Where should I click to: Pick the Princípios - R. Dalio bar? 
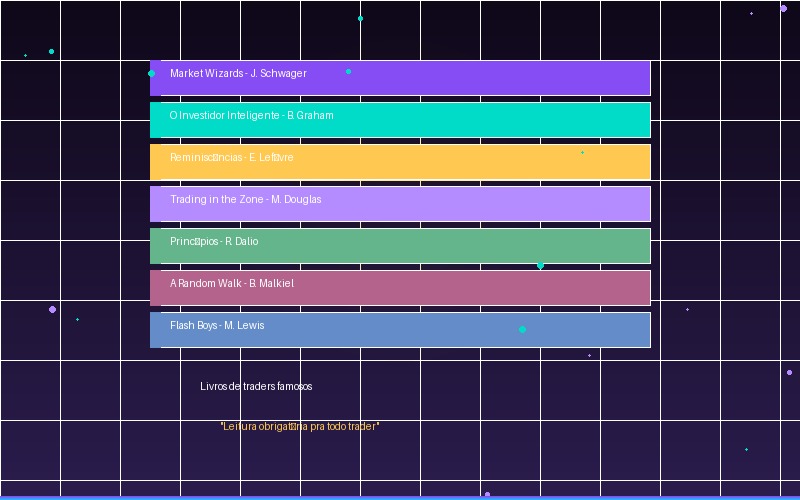[x=400, y=246]
